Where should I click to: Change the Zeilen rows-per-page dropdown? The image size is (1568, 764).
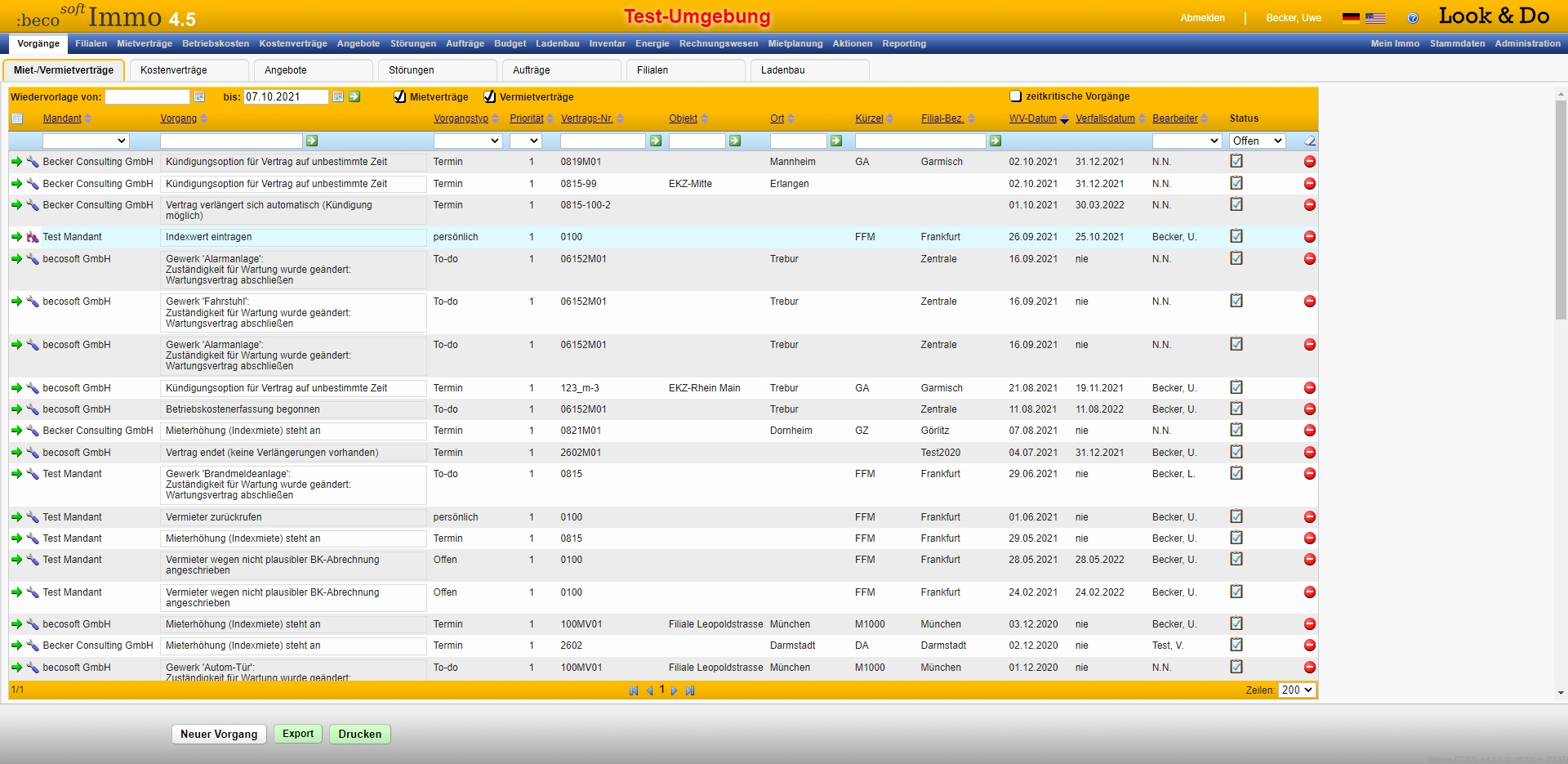[1297, 690]
